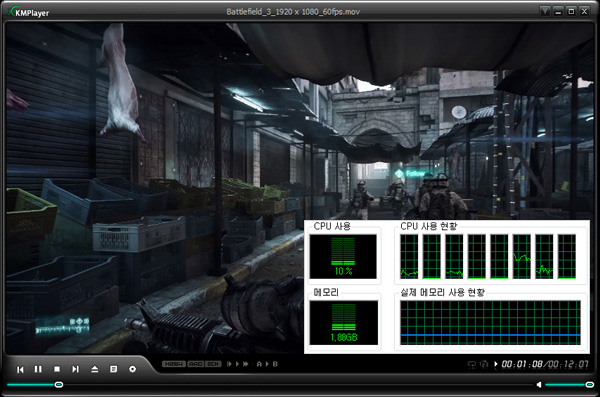This screenshot has width=600, height=397.
Task: Pause the video playback
Action: click(x=38, y=369)
